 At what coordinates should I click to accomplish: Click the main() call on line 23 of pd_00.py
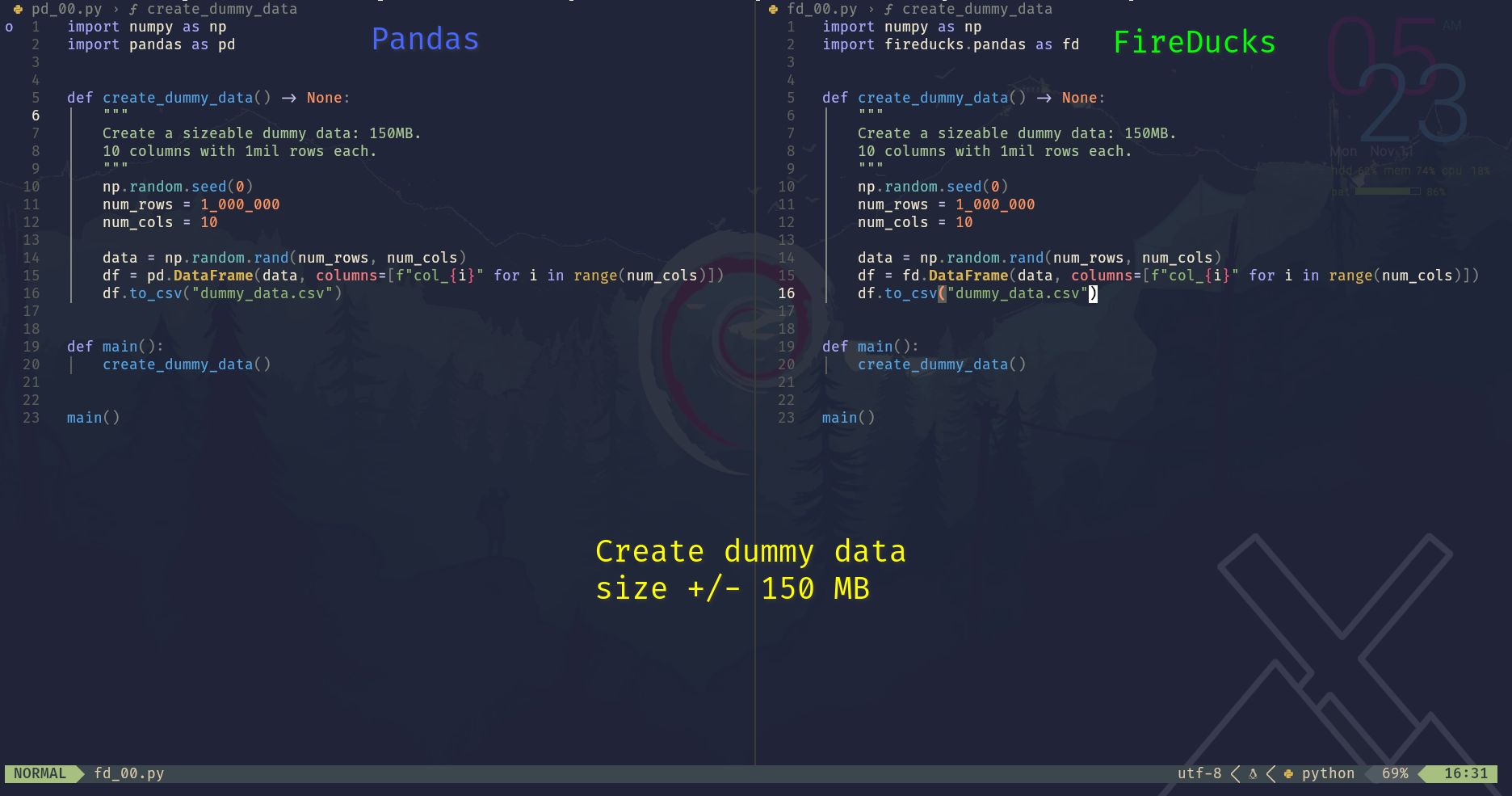click(94, 418)
